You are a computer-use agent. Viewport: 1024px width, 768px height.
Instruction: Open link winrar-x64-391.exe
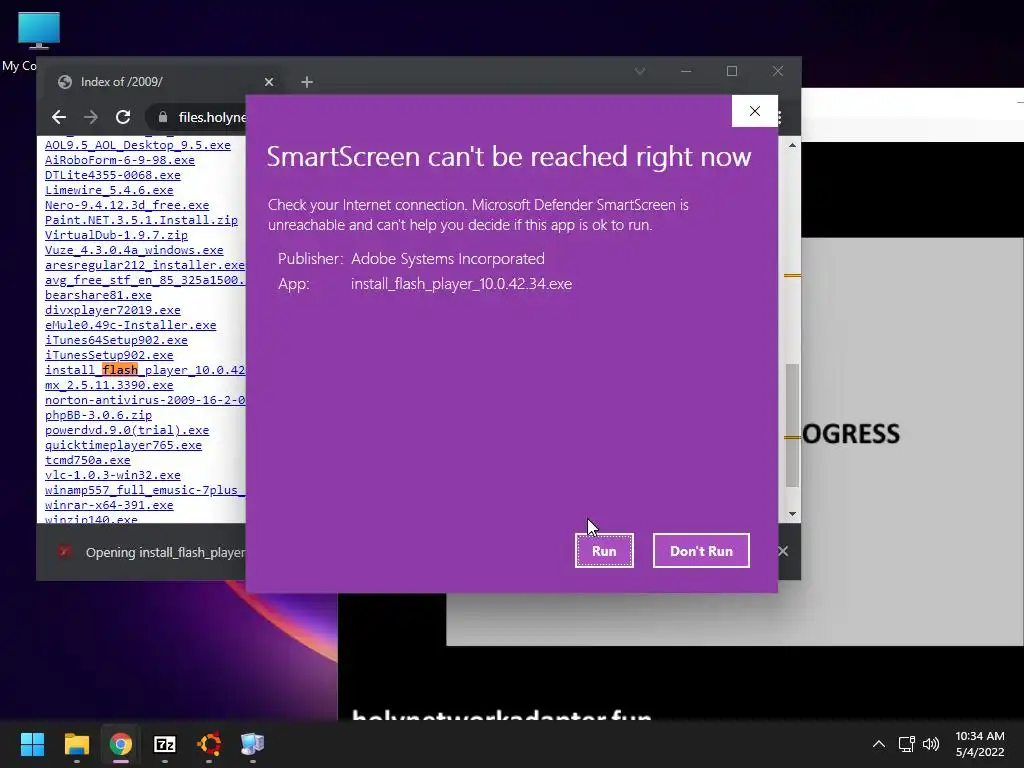click(x=109, y=505)
